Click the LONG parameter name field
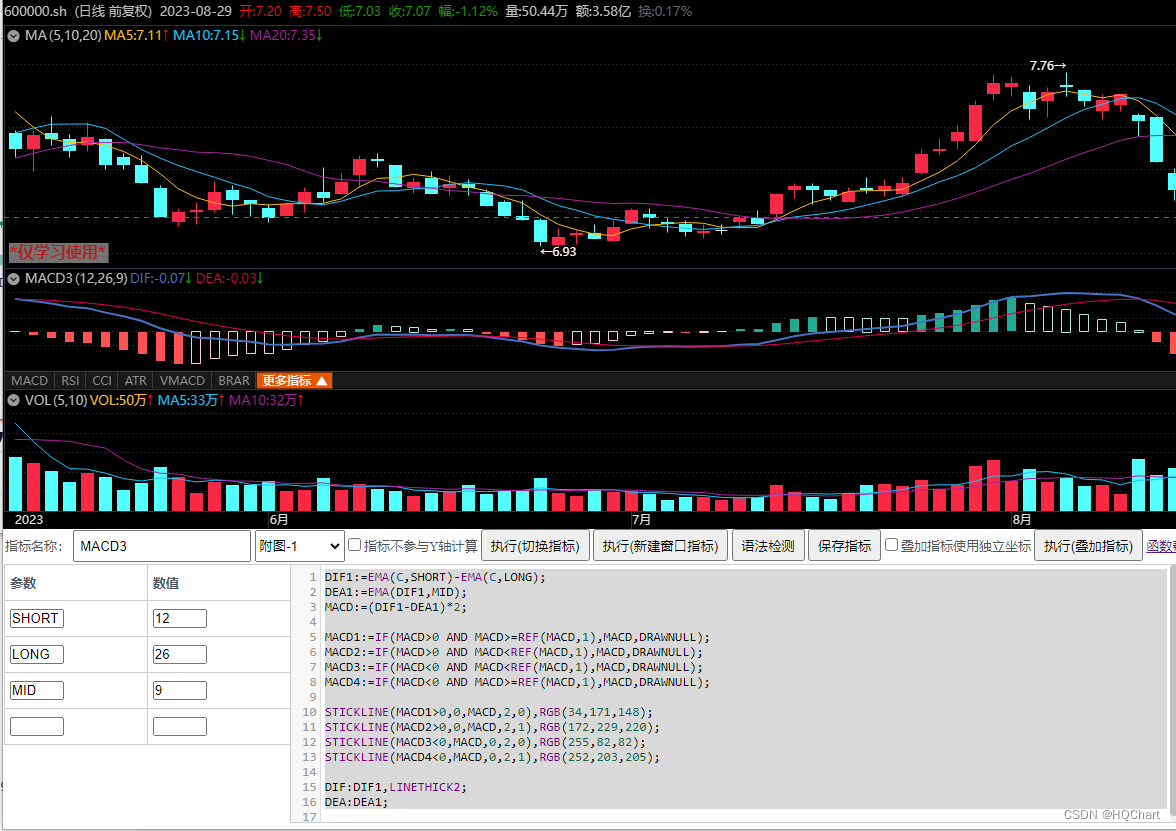The height and width of the screenshot is (831, 1176). pos(37,654)
